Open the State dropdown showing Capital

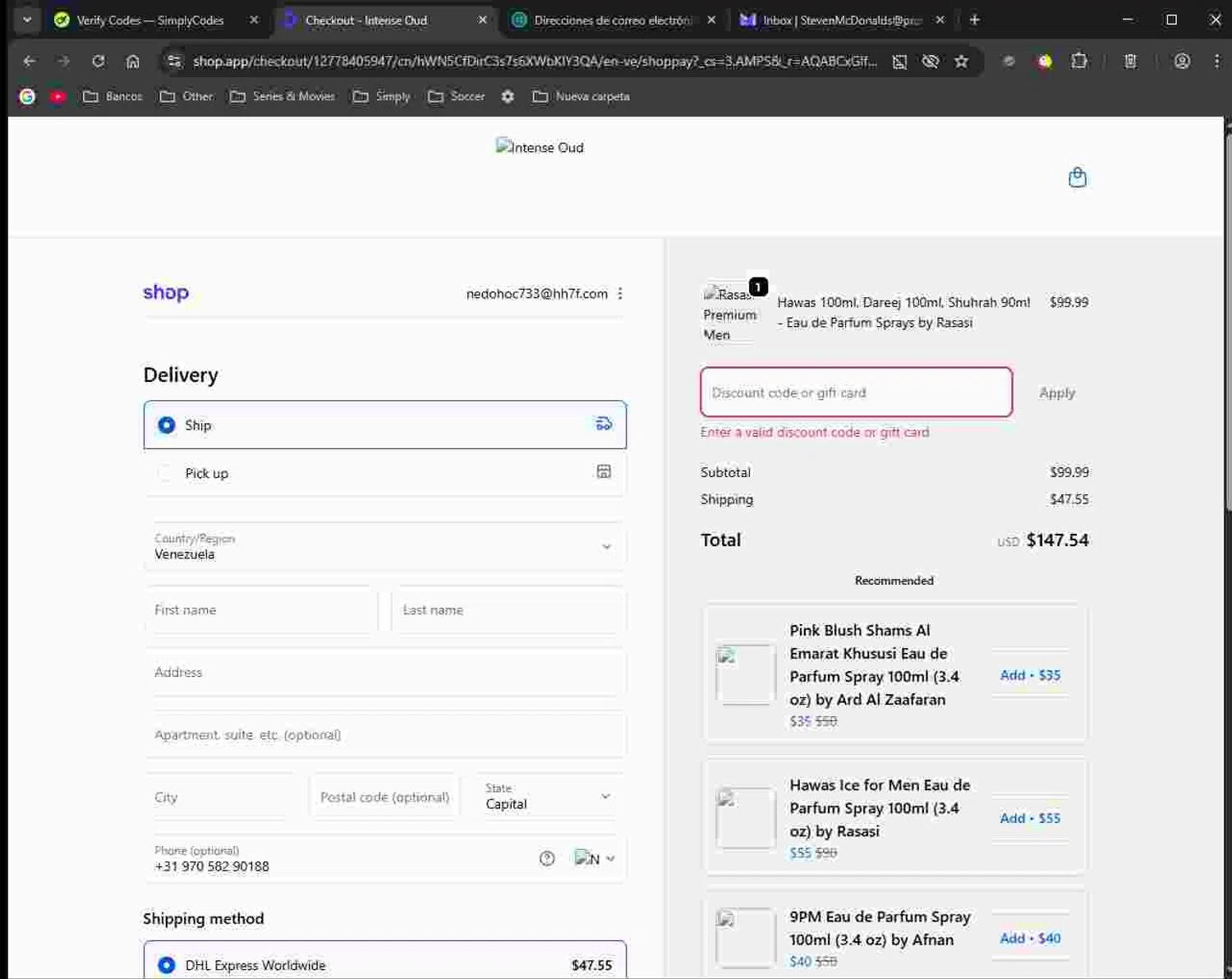(548, 797)
